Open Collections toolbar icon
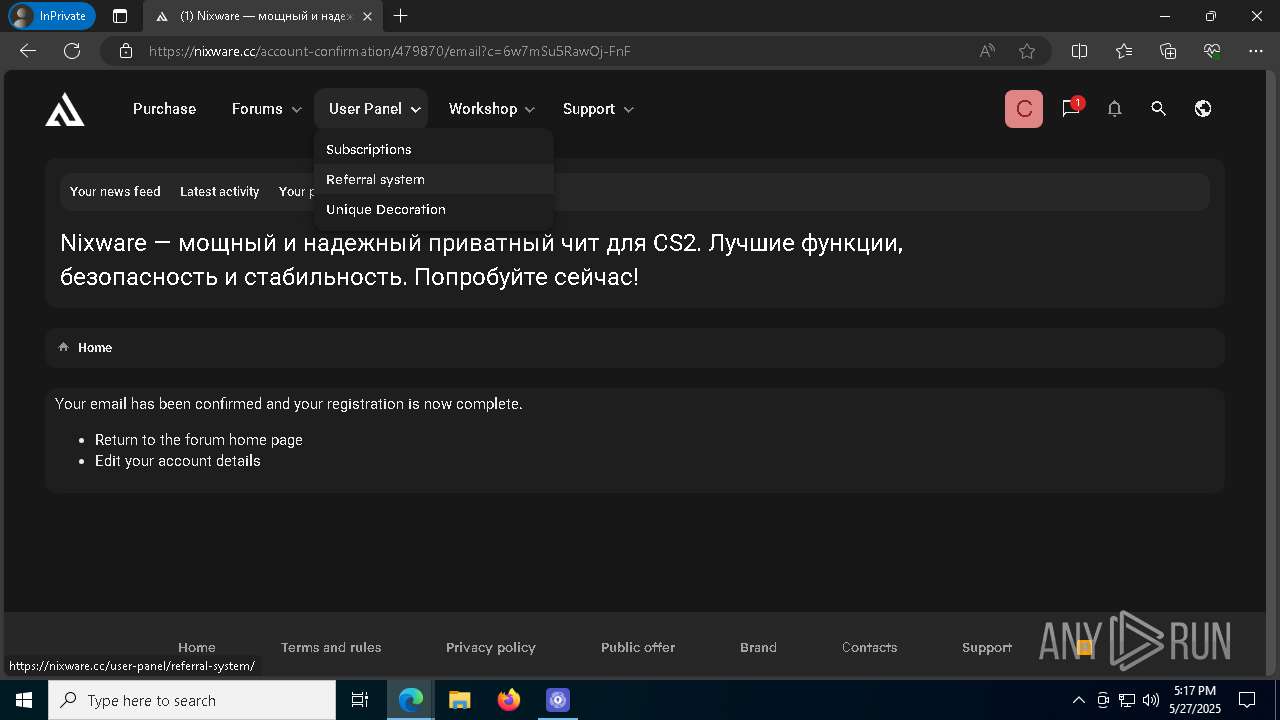This screenshot has width=1280, height=720. coord(1168,51)
